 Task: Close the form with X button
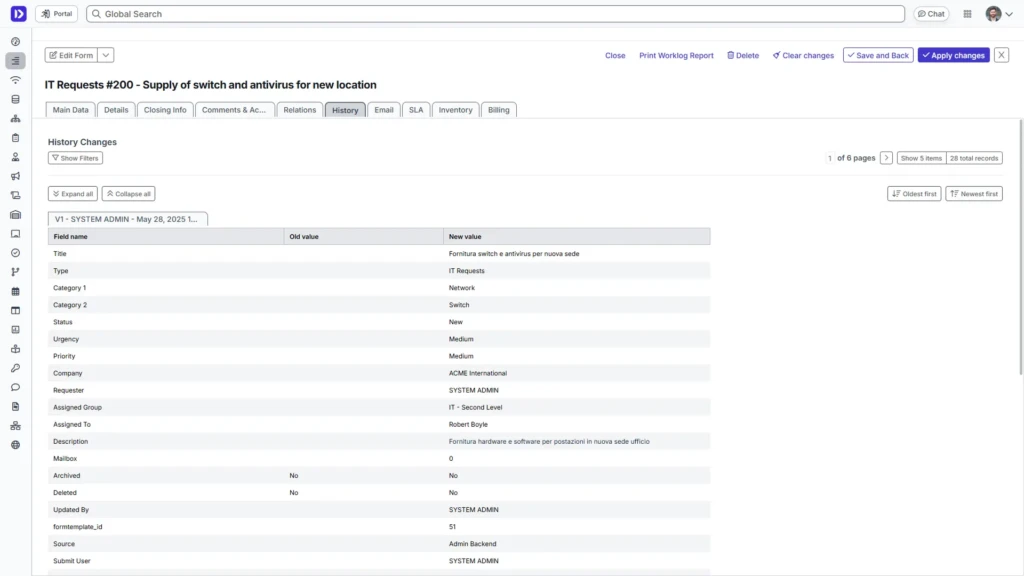coord(1001,56)
